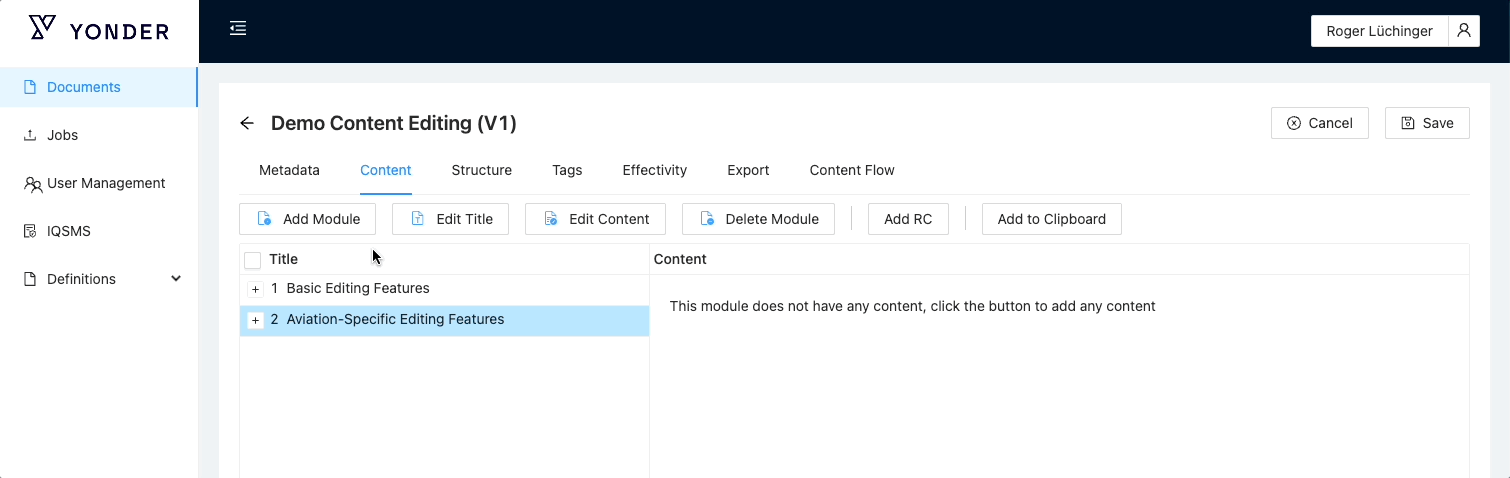Expand the Basic Editing Features module
The width and height of the screenshot is (1510, 478).
(256, 289)
